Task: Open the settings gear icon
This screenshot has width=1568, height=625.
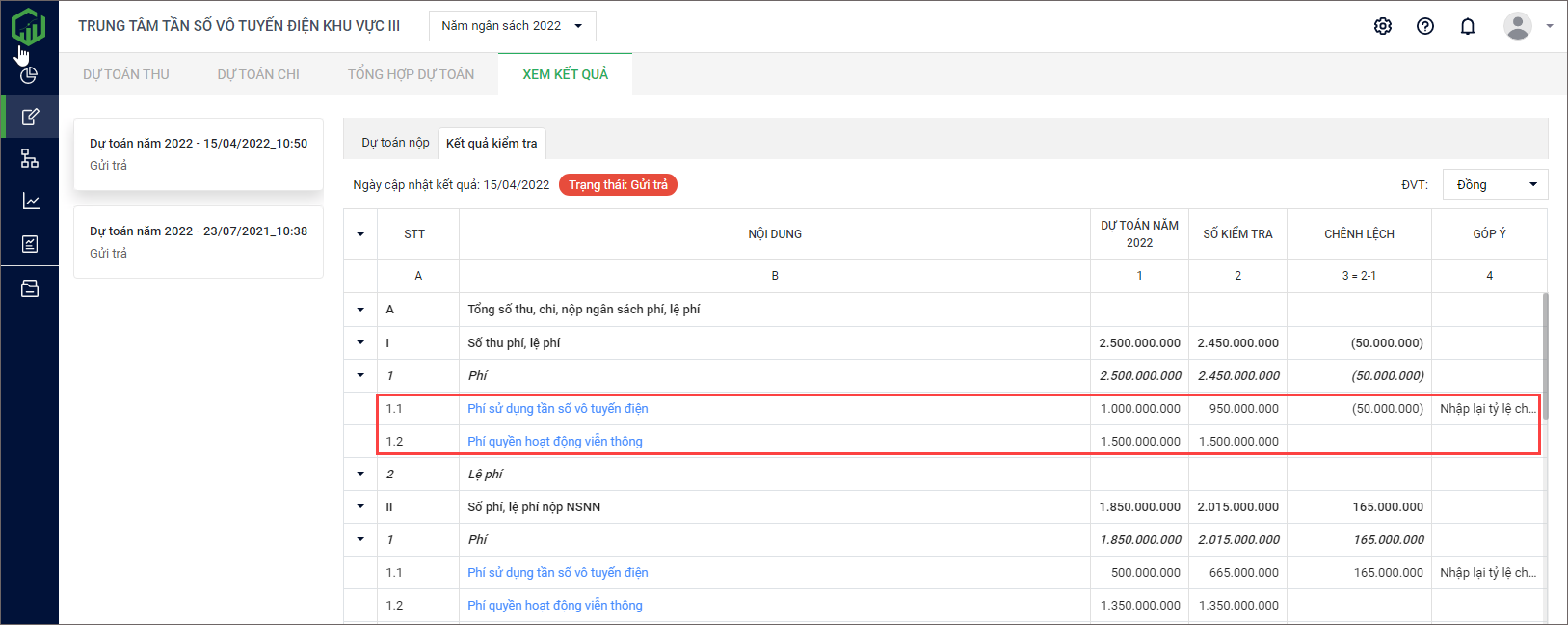Action: click(x=1383, y=26)
